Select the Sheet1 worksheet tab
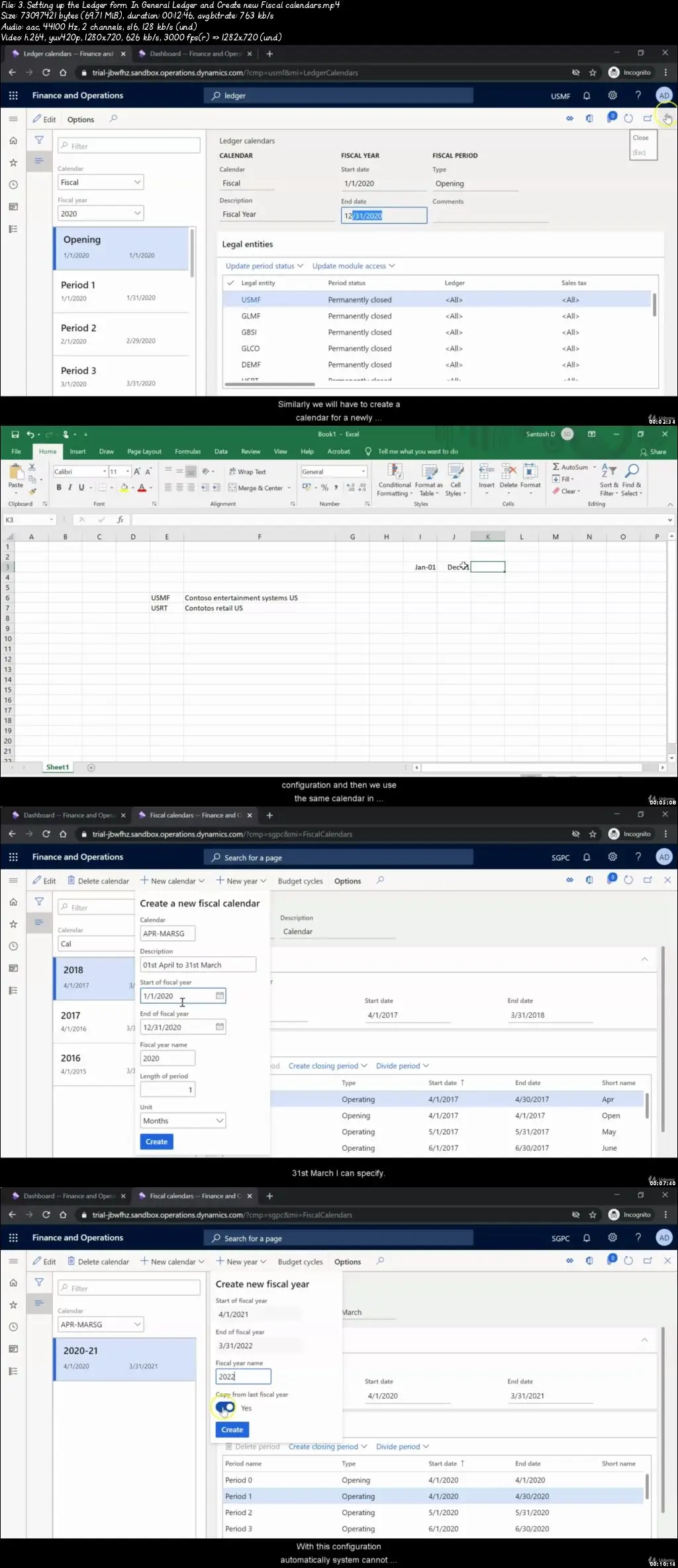The height and width of the screenshot is (1568, 678). 58,767
